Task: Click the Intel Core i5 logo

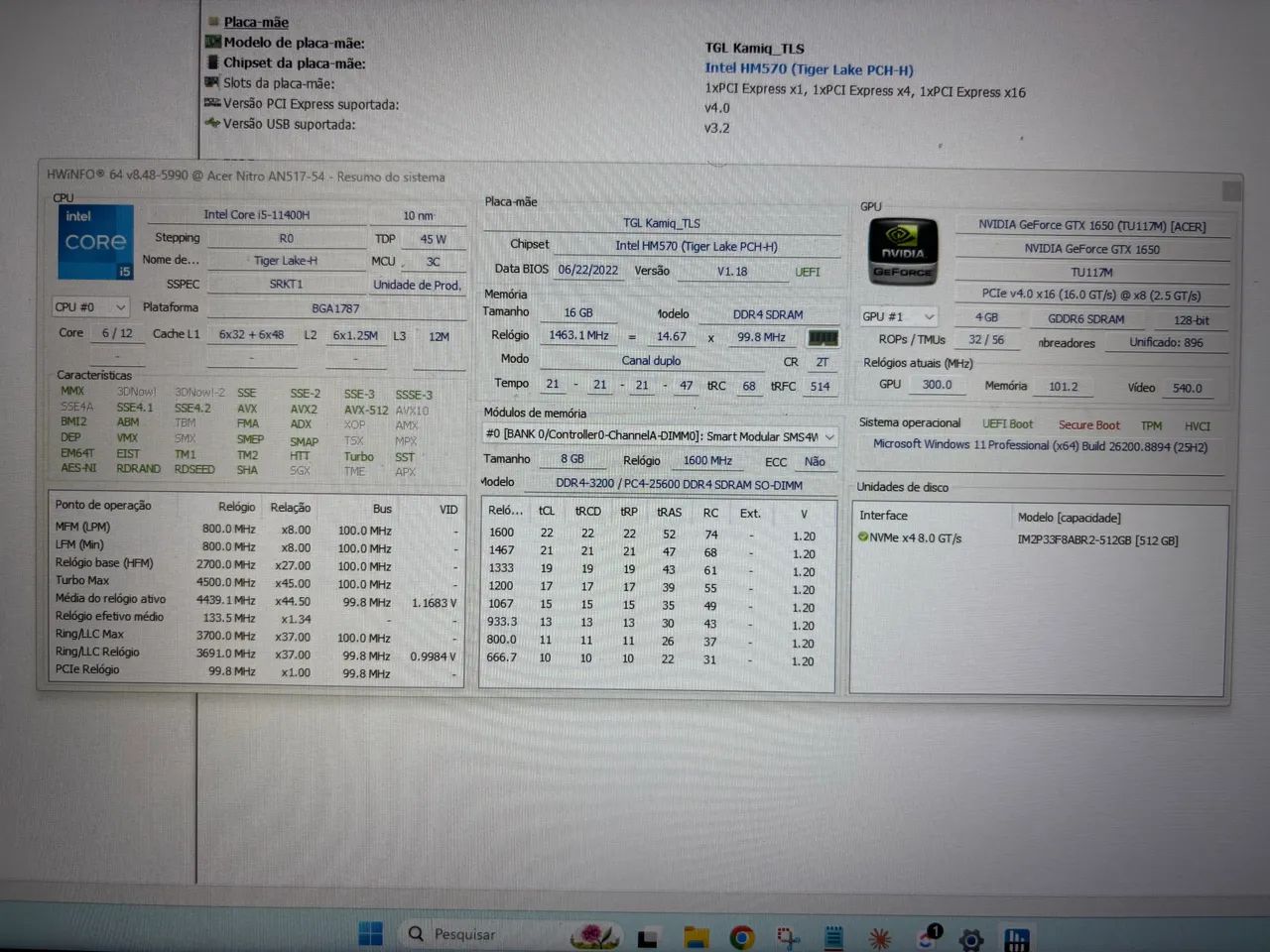Action: click(x=96, y=242)
